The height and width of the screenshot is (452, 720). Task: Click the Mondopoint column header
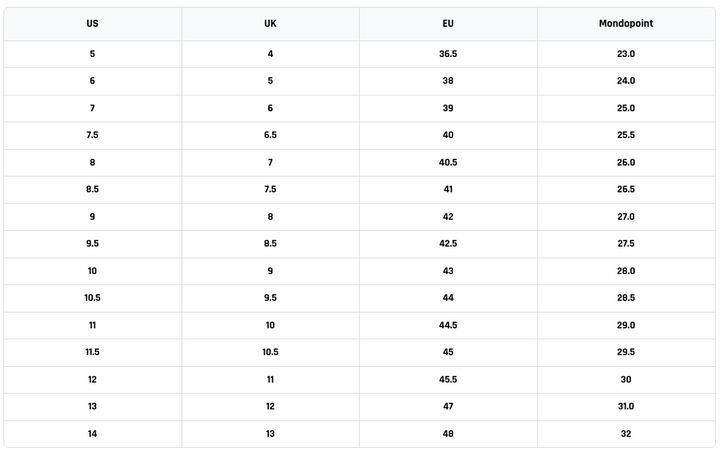click(x=626, y=23)
